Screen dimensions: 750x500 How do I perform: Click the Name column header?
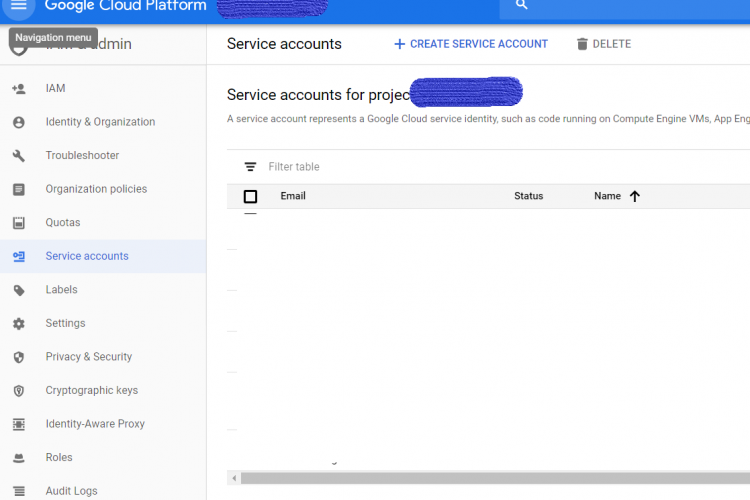coord(607,196)
